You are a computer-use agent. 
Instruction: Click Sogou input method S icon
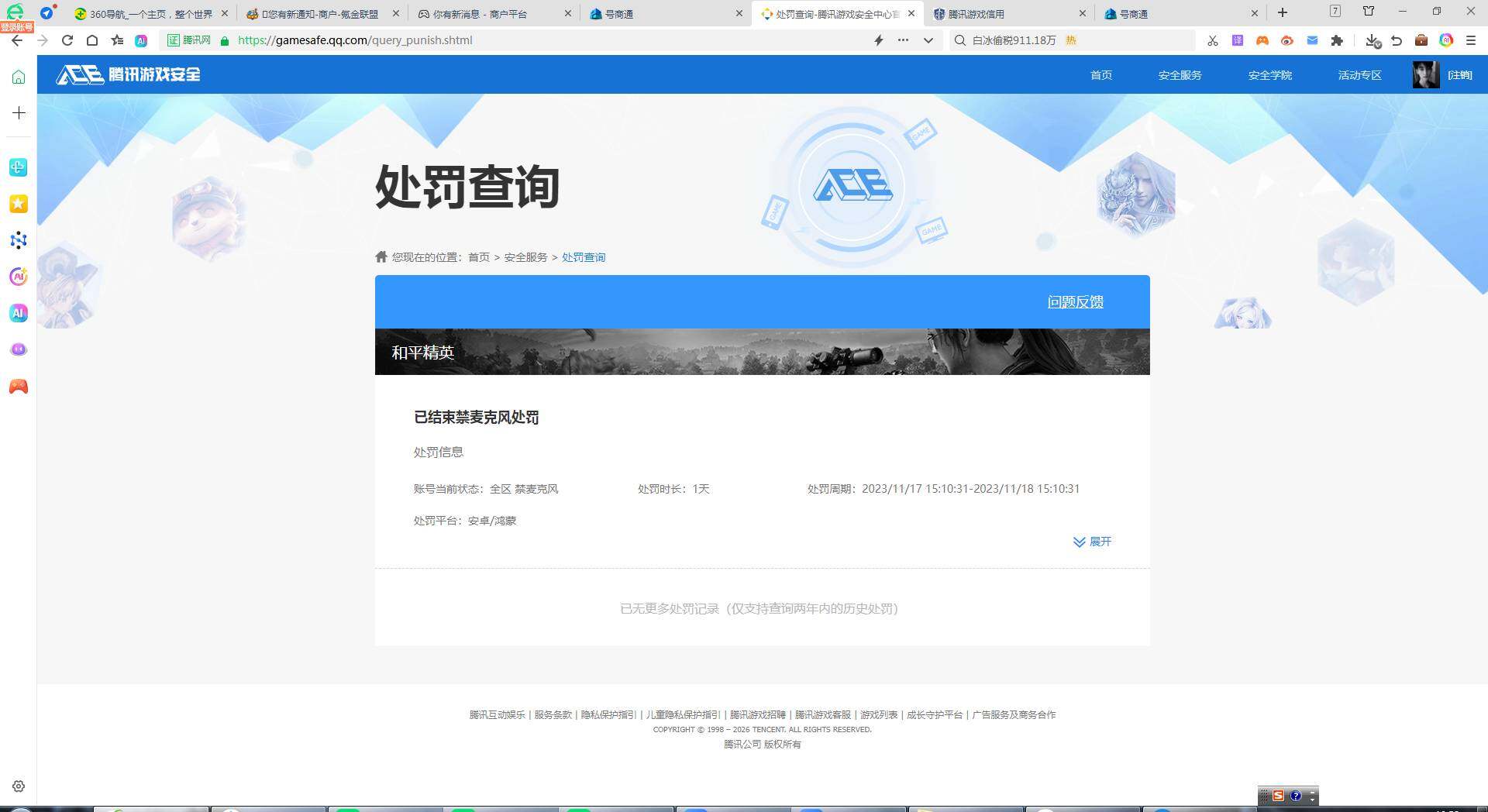point(1278,796)
